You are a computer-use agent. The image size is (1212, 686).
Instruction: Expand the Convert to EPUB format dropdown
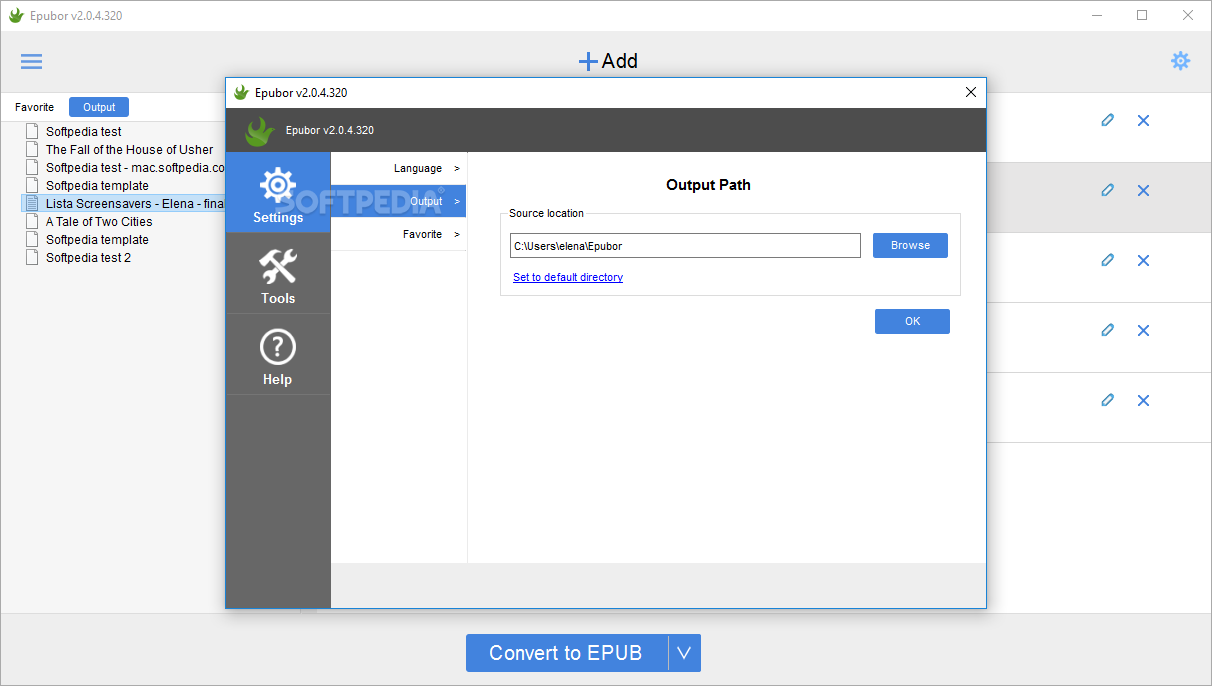684,653
